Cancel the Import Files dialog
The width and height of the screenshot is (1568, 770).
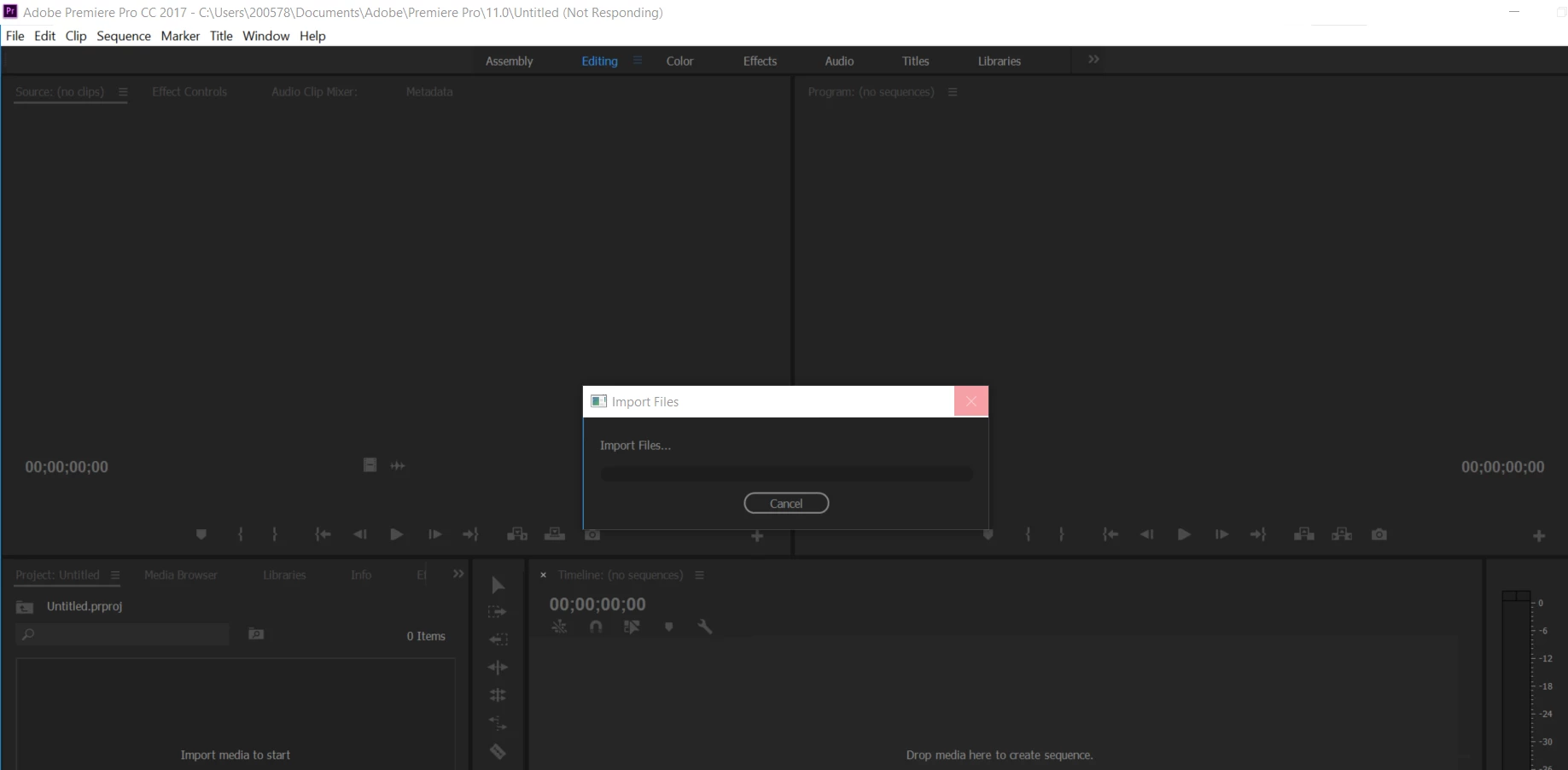pyautogui.click(x=786, y=504)
